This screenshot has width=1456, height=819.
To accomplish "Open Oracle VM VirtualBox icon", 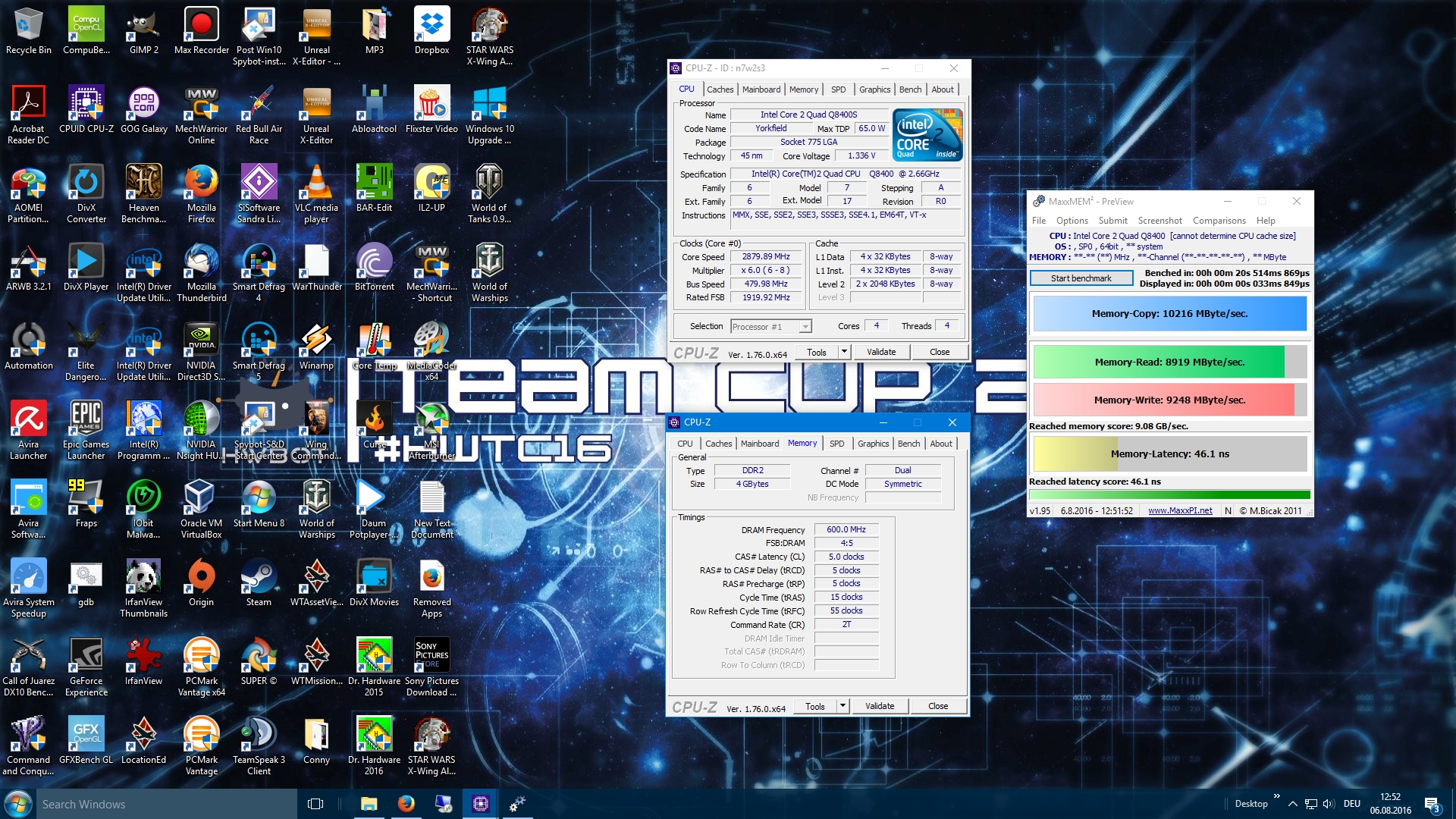I will (202, 510).
